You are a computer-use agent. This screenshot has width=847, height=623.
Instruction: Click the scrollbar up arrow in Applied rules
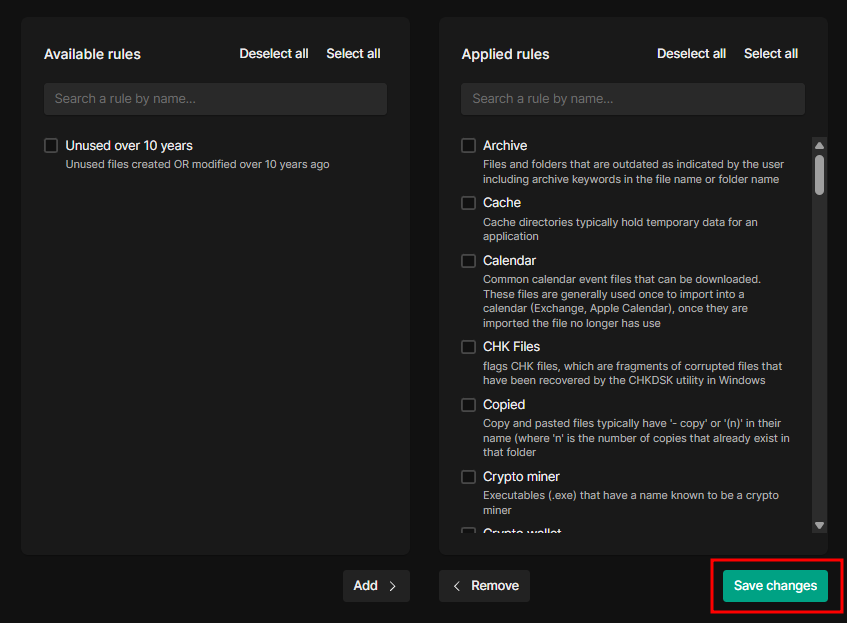tap(819, 144)
